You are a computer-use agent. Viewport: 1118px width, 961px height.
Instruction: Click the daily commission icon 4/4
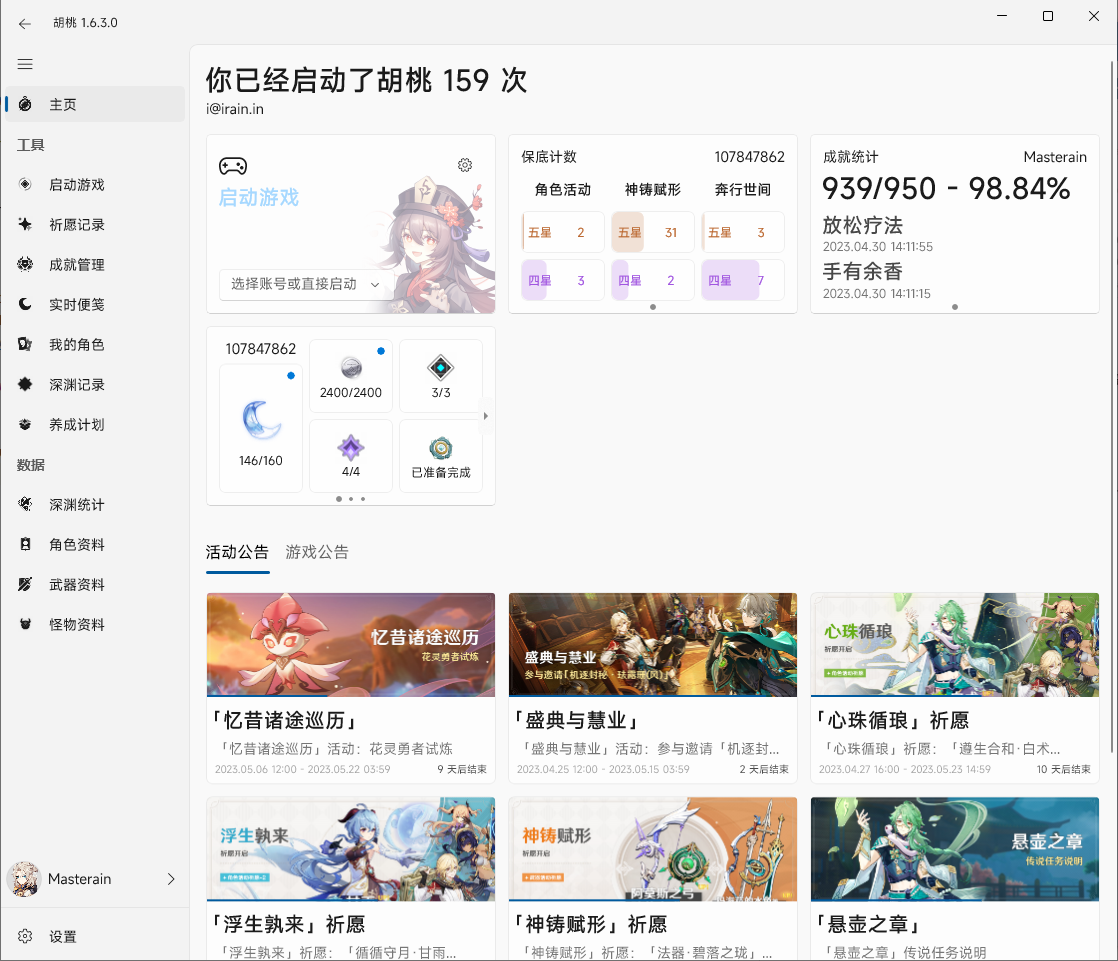pyautogui.click(x=351, y=448)
